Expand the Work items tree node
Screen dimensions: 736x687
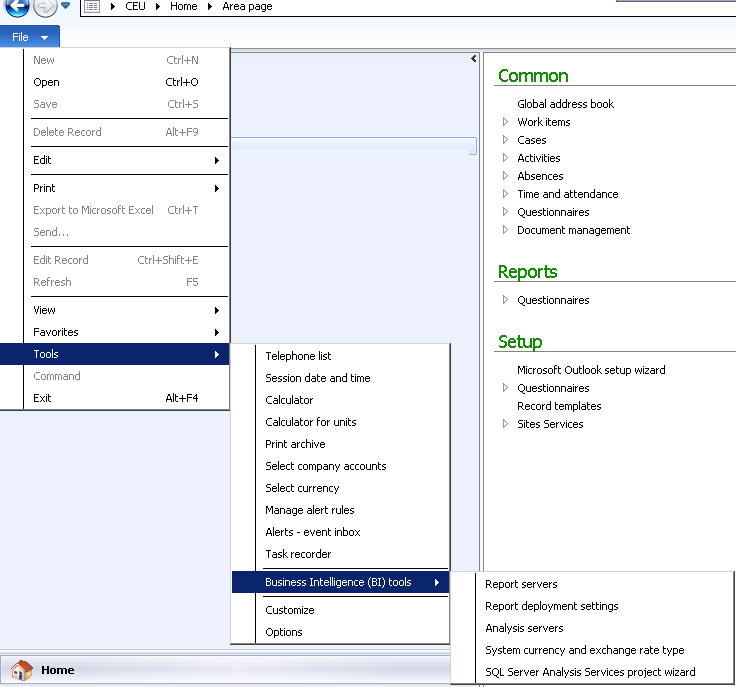coord(506,122)
